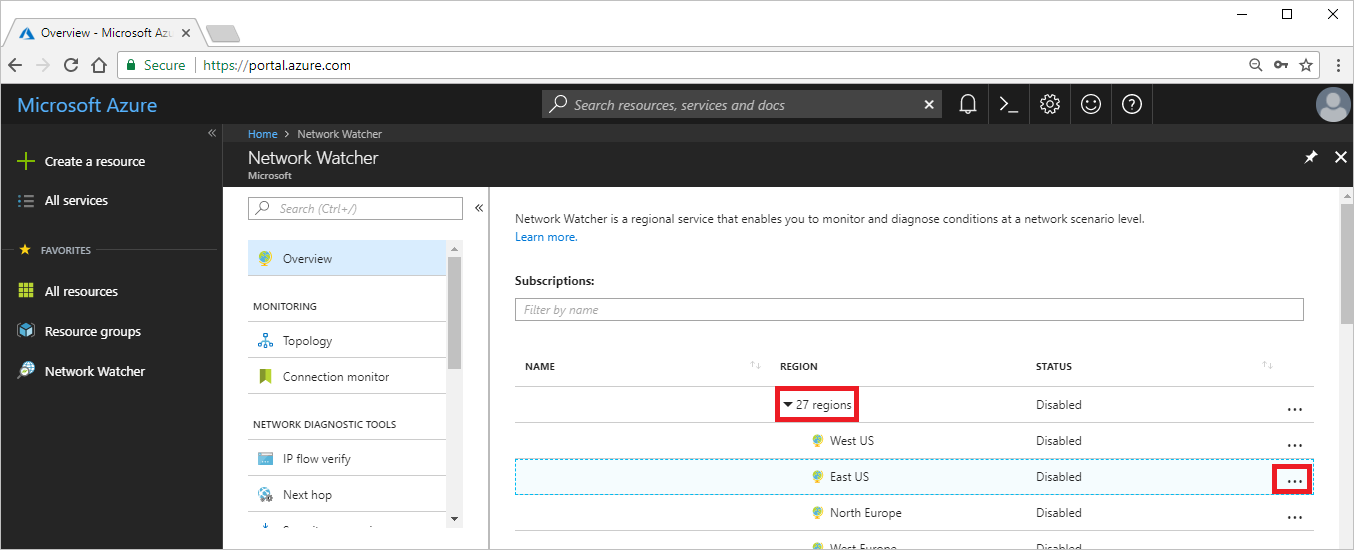1354x550 pixels.
Task: Close the Network Watcher blade
Action: (1341, 157)
